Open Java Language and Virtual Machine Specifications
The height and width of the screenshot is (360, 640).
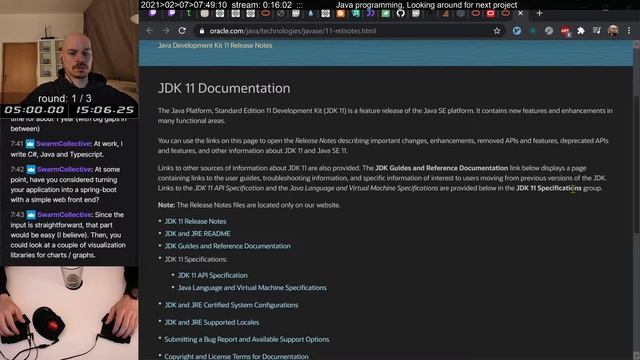tap(252, 288)
